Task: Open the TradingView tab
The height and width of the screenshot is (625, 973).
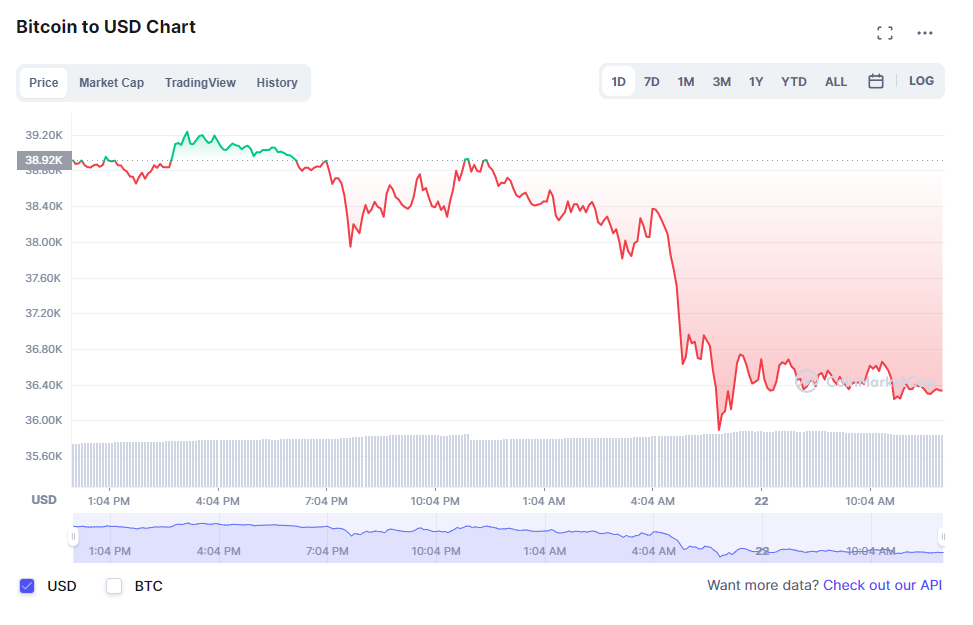Action: pyautogui.click(x=200, y=83)
